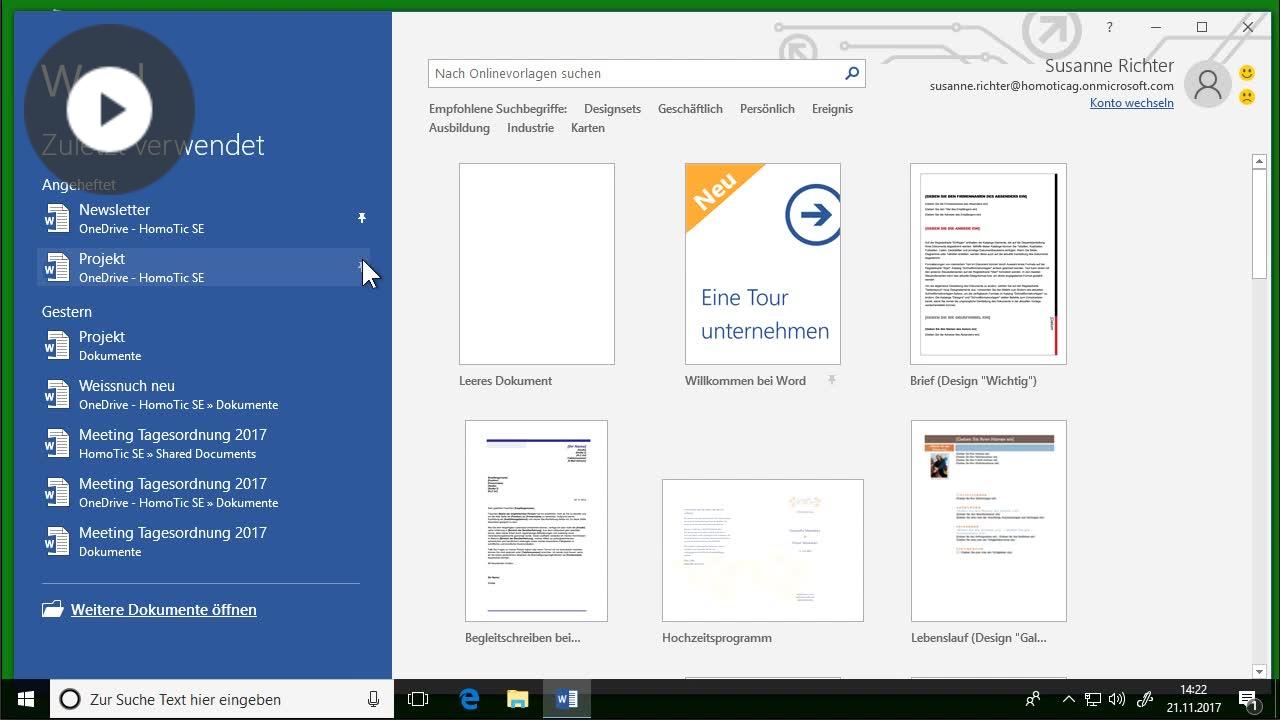Open File Explorer from the taskbar
Screen dimensions: 1280x720
[x=517, y=699]
